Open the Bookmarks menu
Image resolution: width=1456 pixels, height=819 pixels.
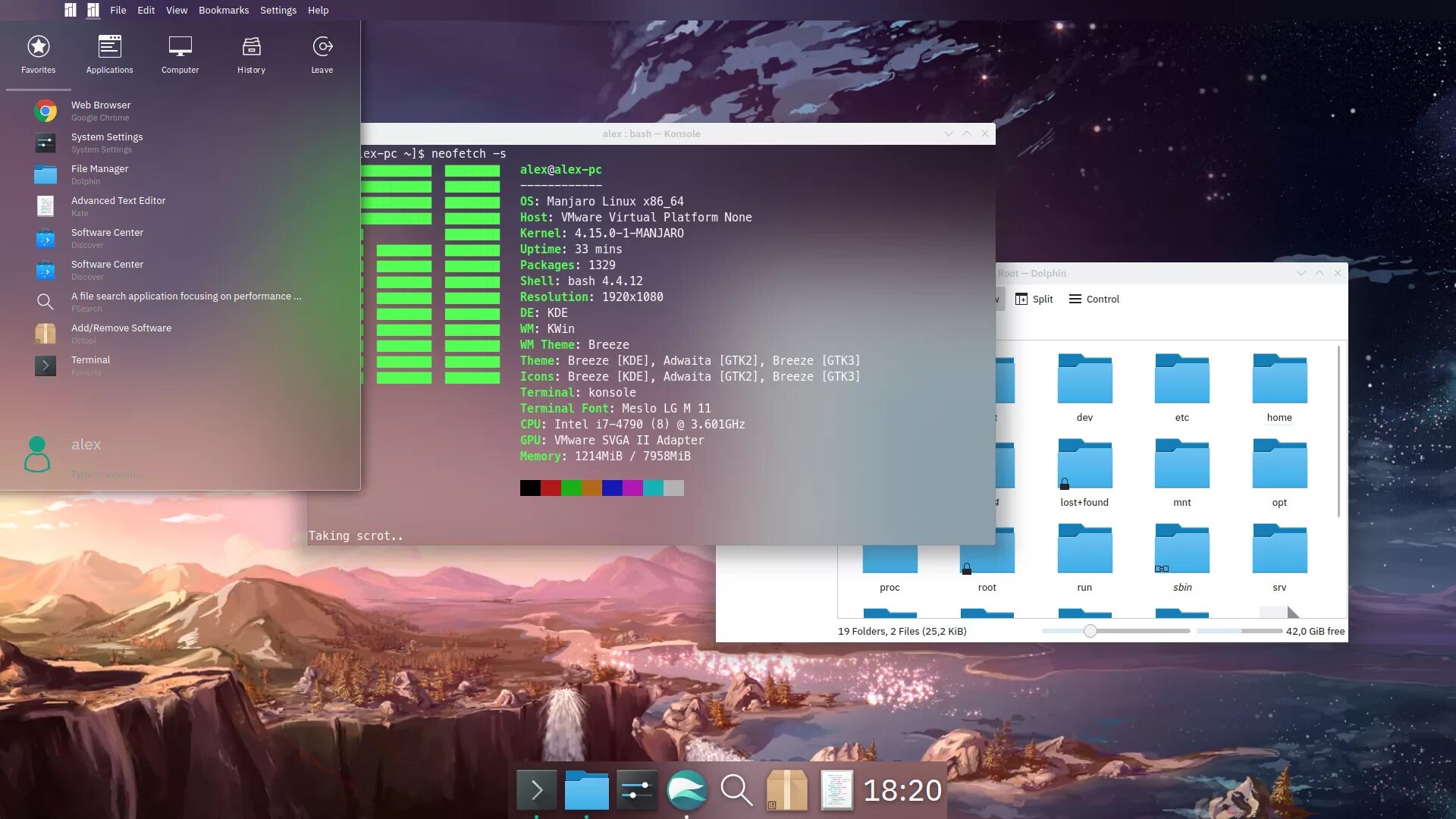point(223,10)
